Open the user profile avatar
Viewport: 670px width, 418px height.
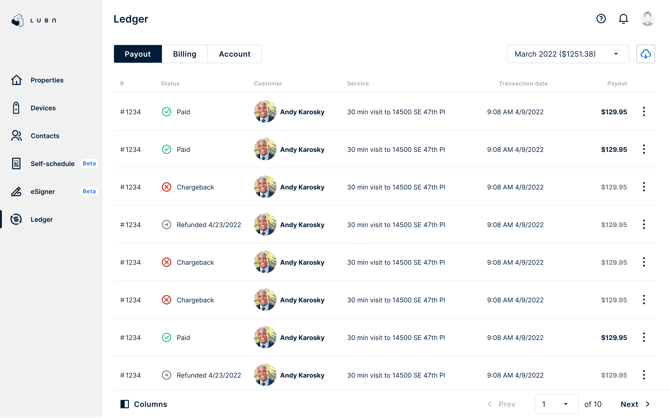(647, 19)
